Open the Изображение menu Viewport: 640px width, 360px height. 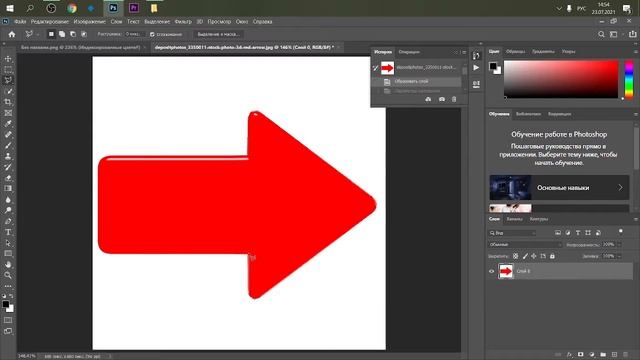(89, 22)
